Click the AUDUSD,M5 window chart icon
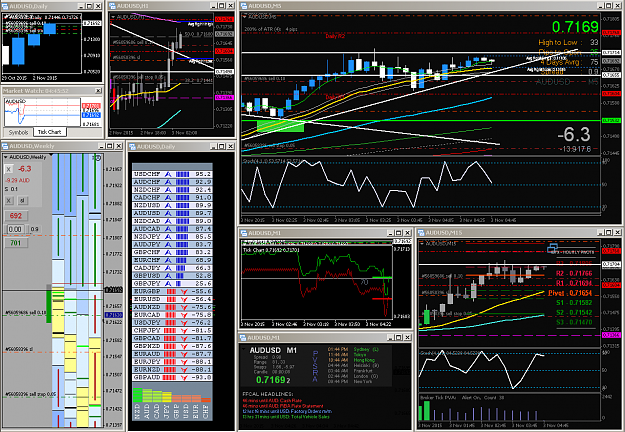This screenshot has height=432, width=625. coord(243,6)
